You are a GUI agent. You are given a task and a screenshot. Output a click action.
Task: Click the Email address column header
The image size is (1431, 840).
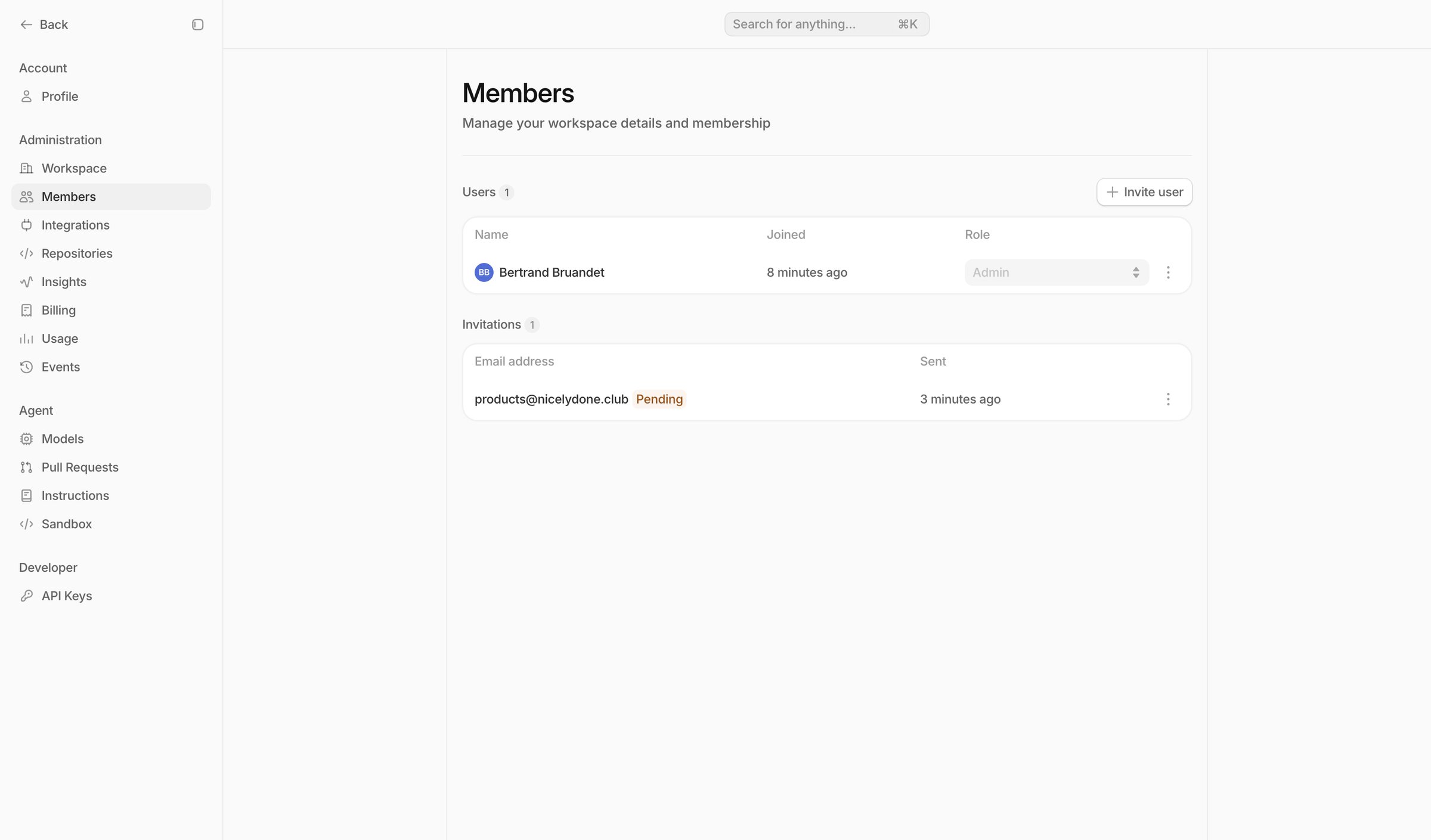(x=514, y=361)
